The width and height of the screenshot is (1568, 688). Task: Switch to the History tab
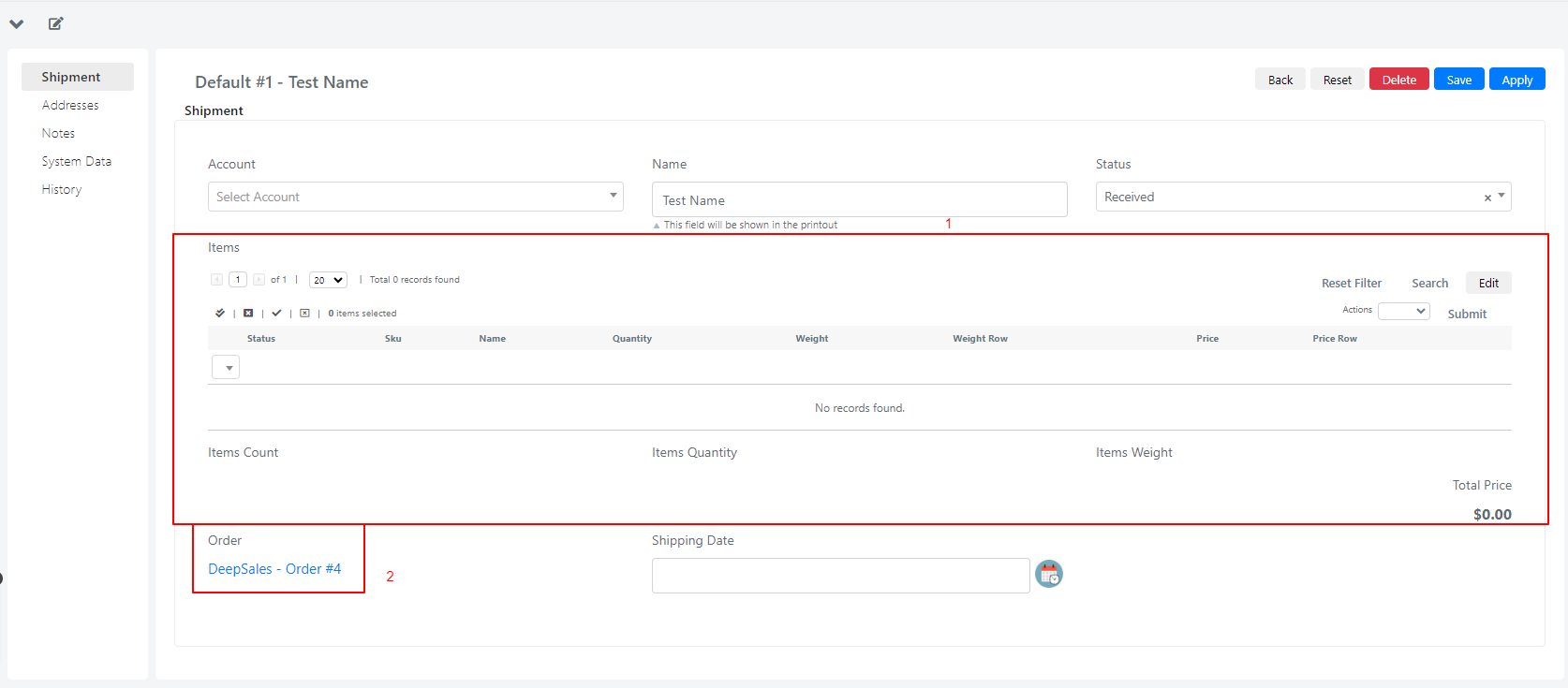[x=62, y=189]
